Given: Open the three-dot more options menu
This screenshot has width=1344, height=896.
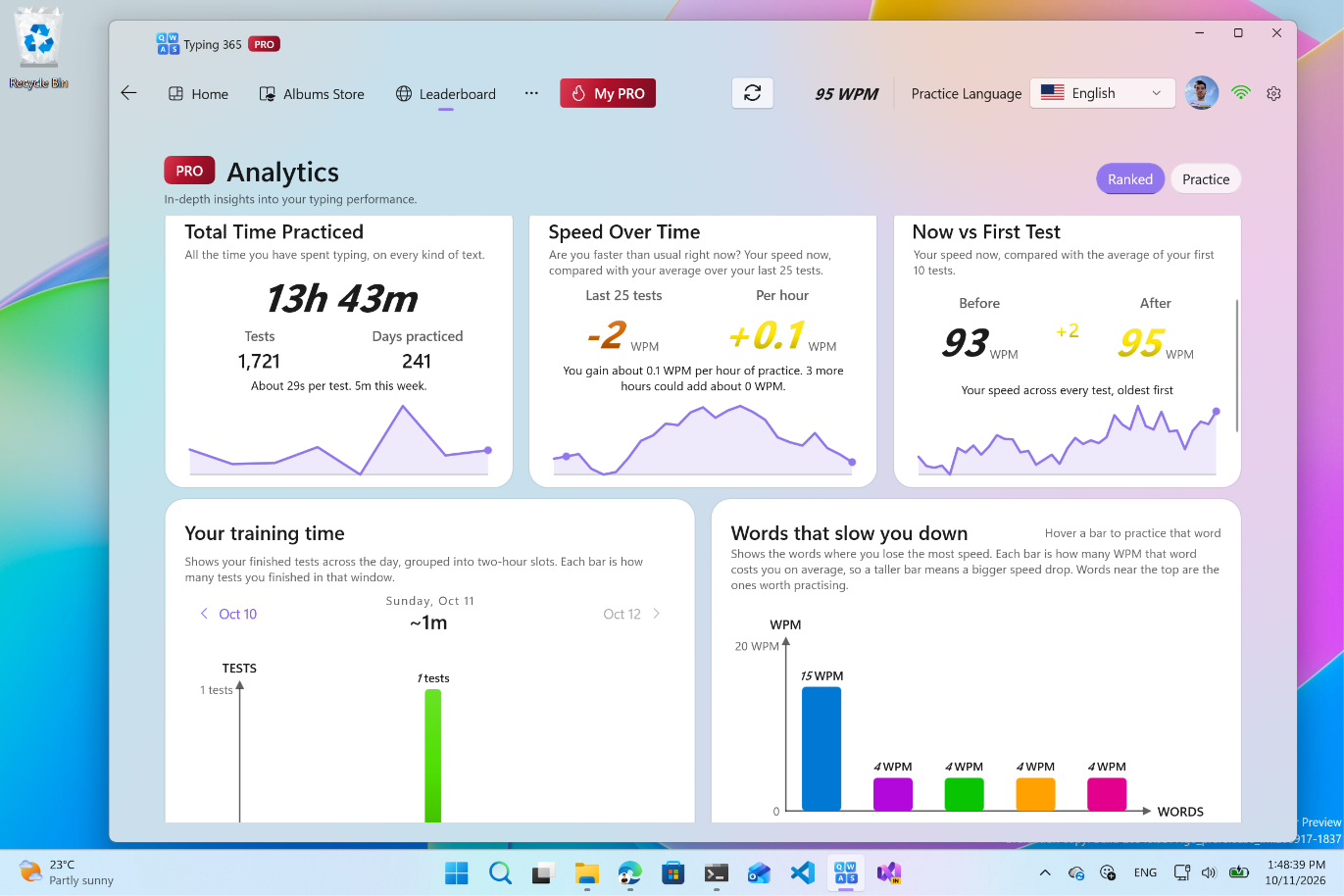Looking at the screenshot, I should pos(531,93).
